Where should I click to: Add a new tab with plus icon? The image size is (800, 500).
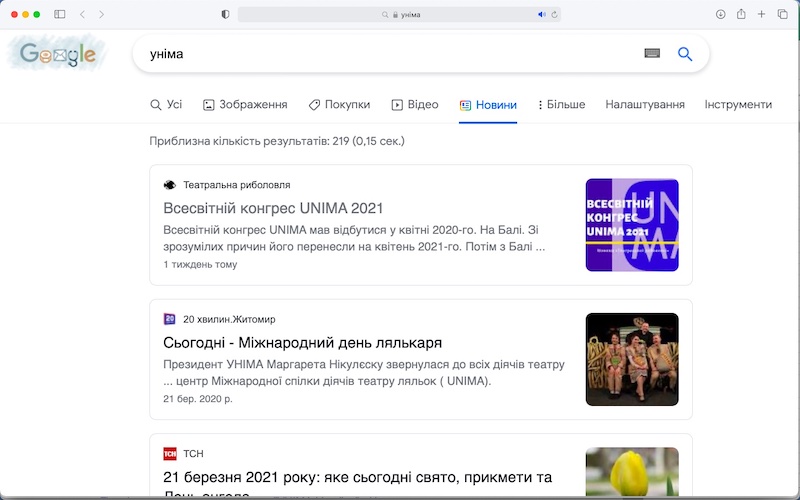pyautogui.click(x=761, y=14)
